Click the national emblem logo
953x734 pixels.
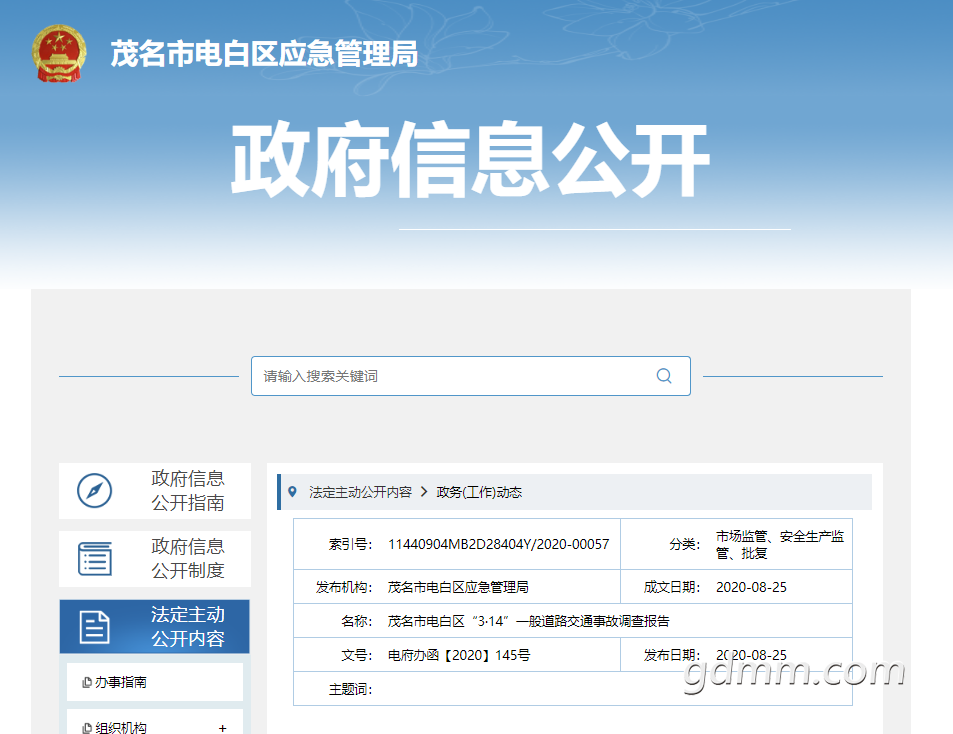coord(59,53)
